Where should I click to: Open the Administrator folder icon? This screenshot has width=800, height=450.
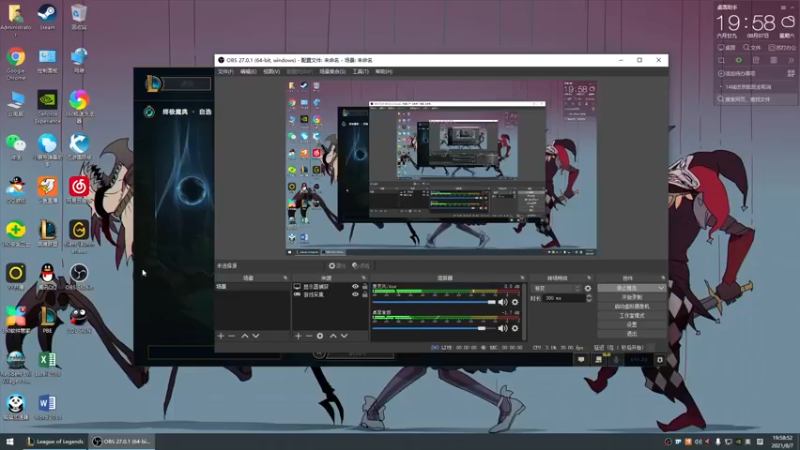point(16,19)
